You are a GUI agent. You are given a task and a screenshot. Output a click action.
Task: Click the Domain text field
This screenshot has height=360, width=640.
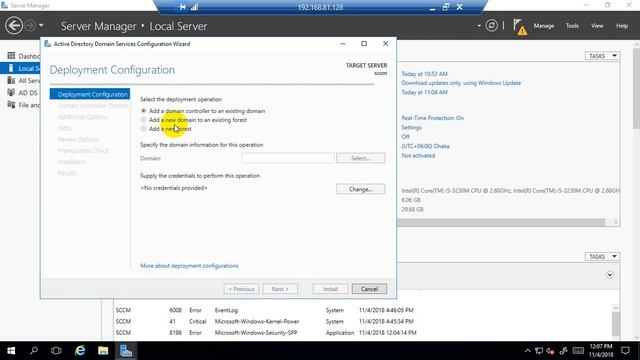click(x=288, y=158)
